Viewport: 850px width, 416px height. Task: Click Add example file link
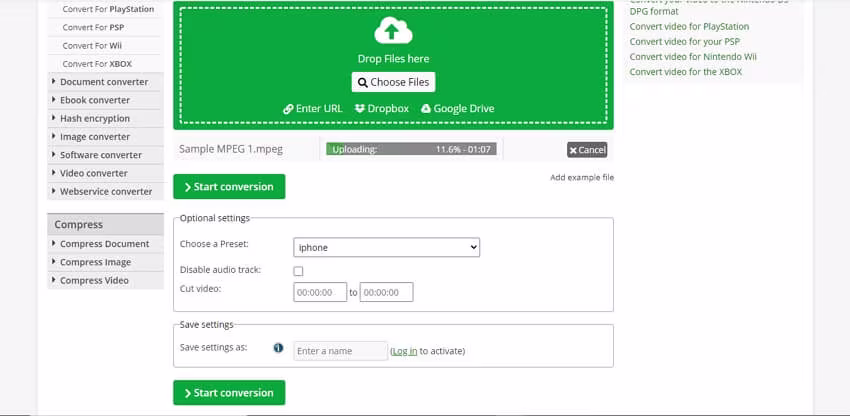[582, 177]
